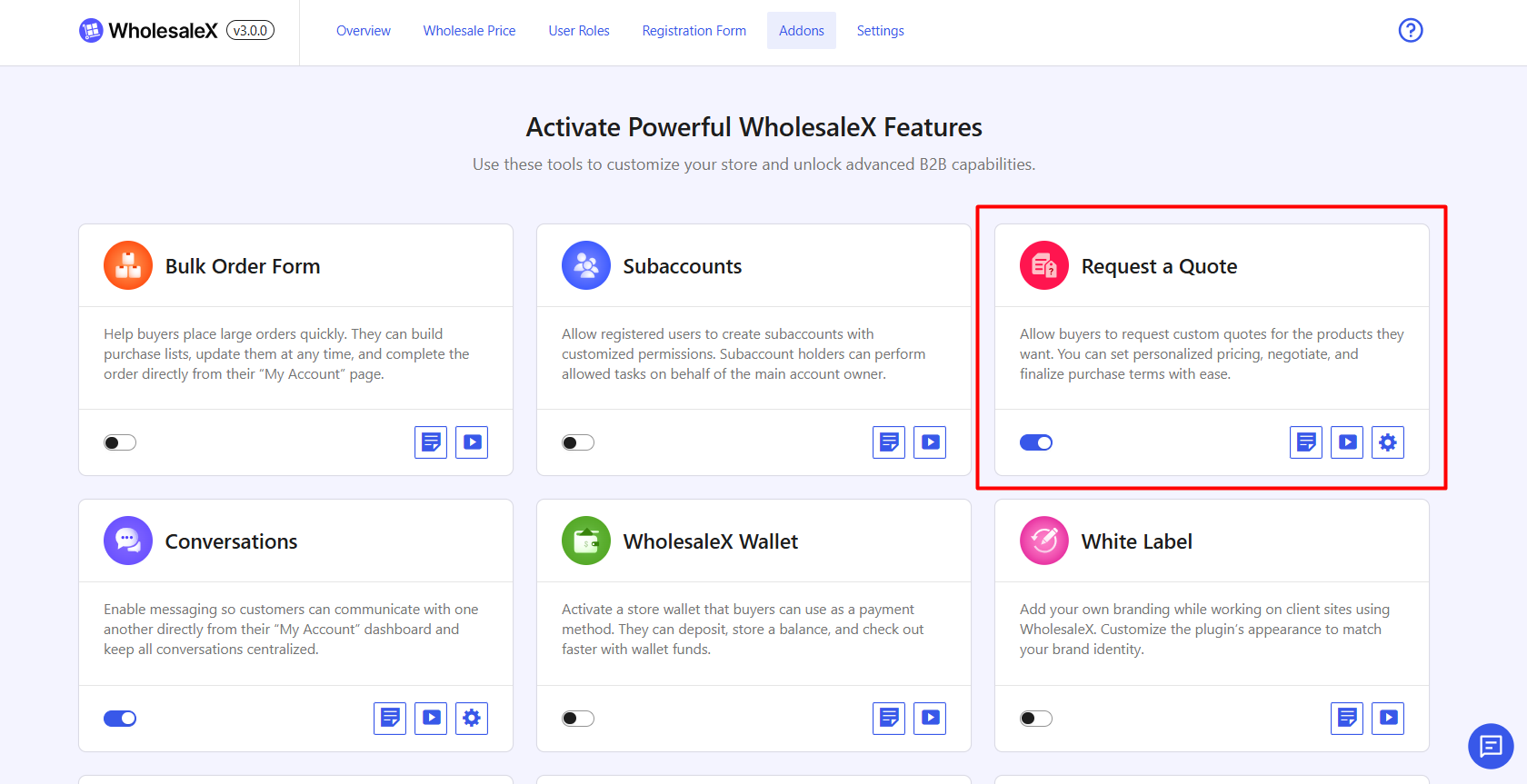
Task: Go to the Overview tab
Action: point(364,31)
